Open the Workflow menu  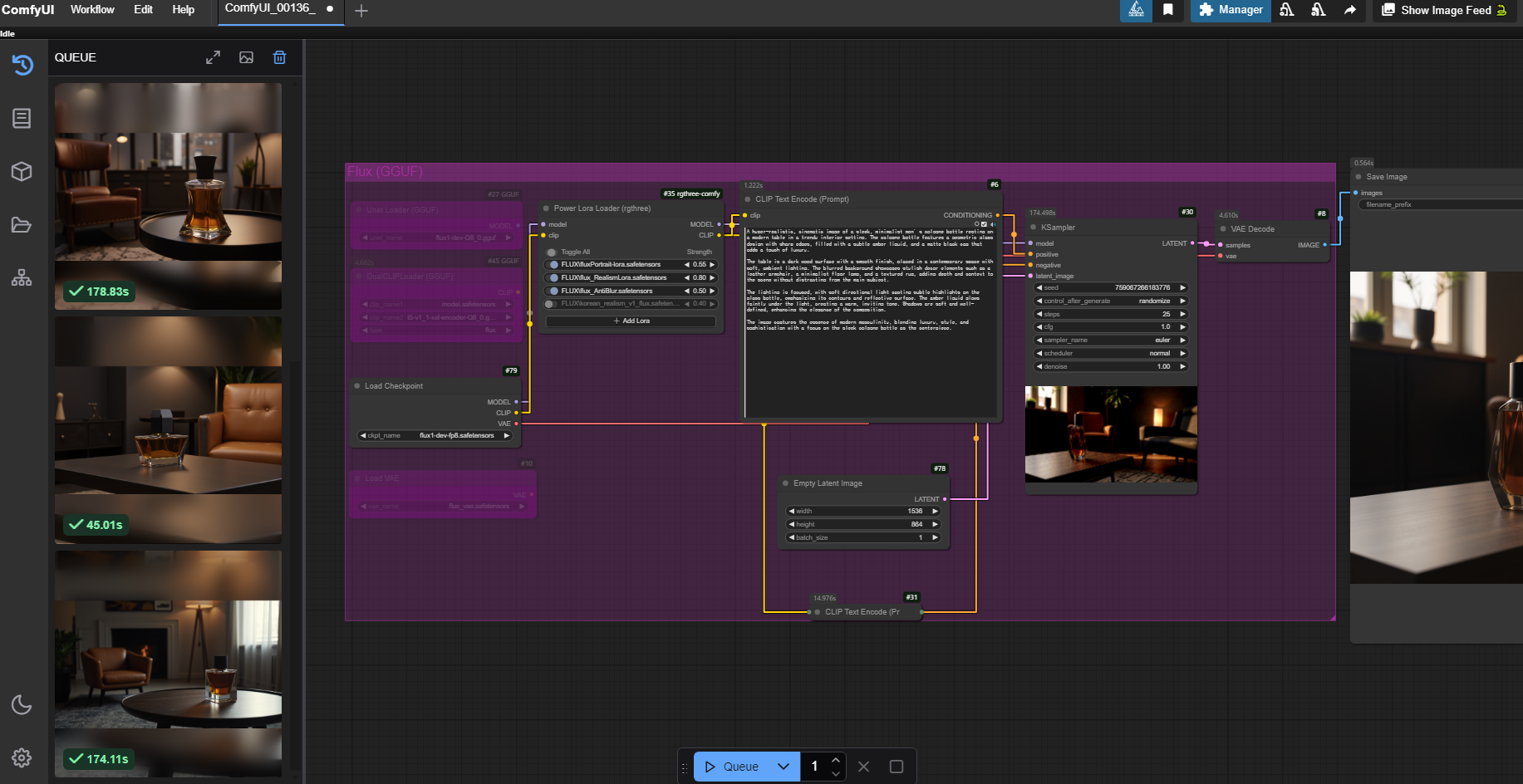(x=92, y=10)
